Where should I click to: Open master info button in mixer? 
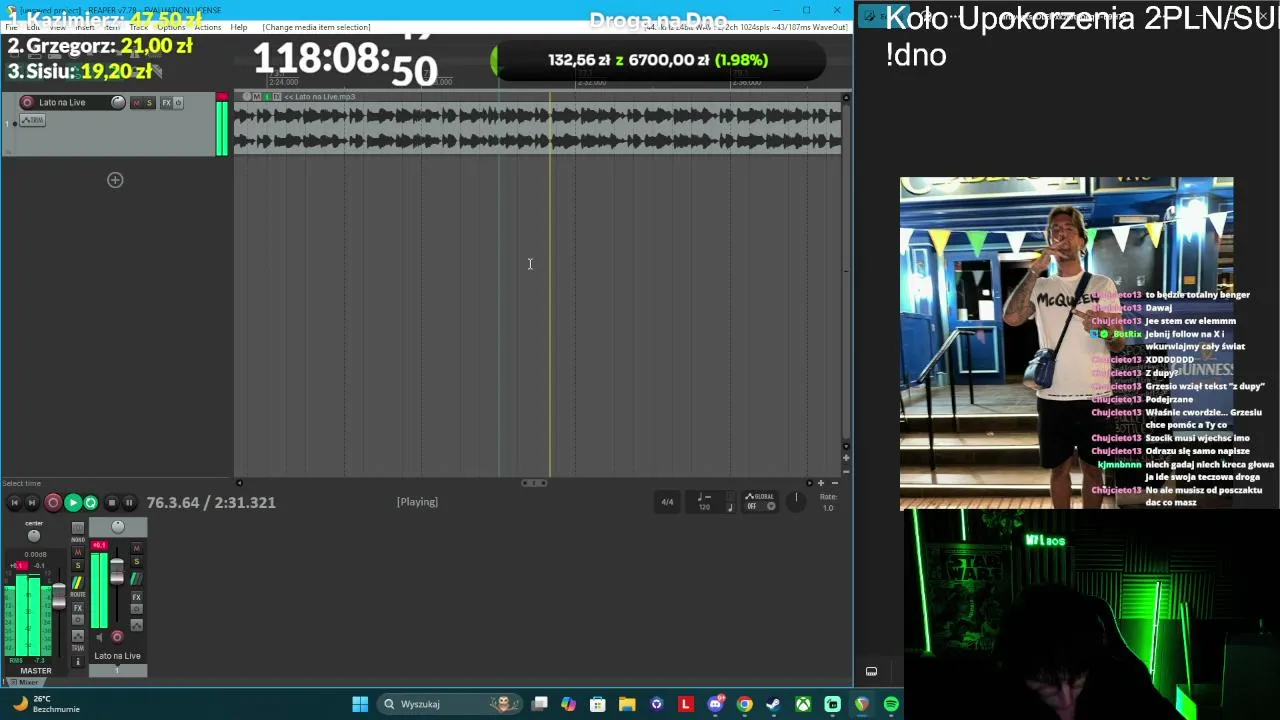(x=78, y=662)
